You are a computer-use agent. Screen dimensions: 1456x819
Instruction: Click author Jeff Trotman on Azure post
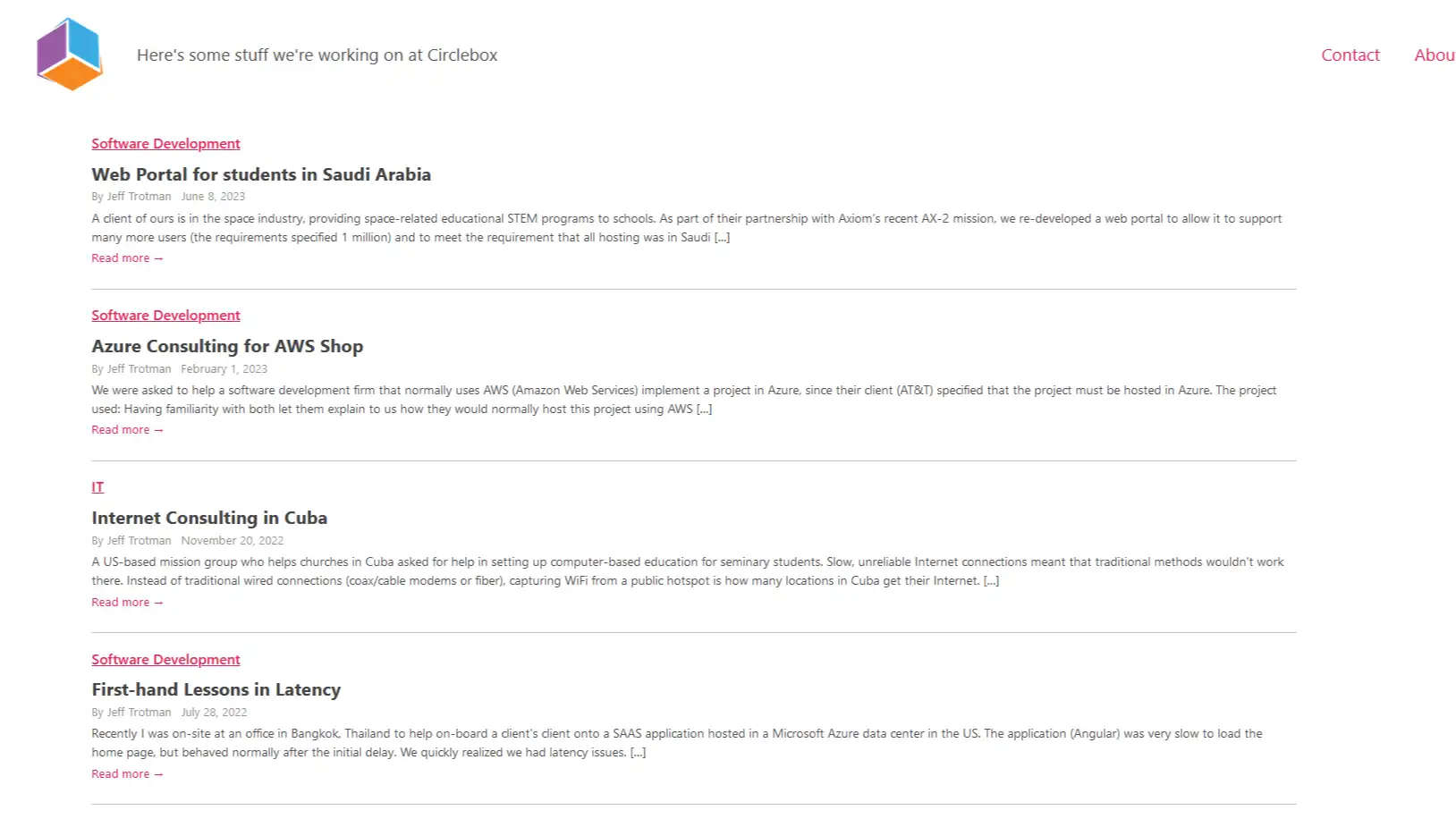tap(139, 369)
